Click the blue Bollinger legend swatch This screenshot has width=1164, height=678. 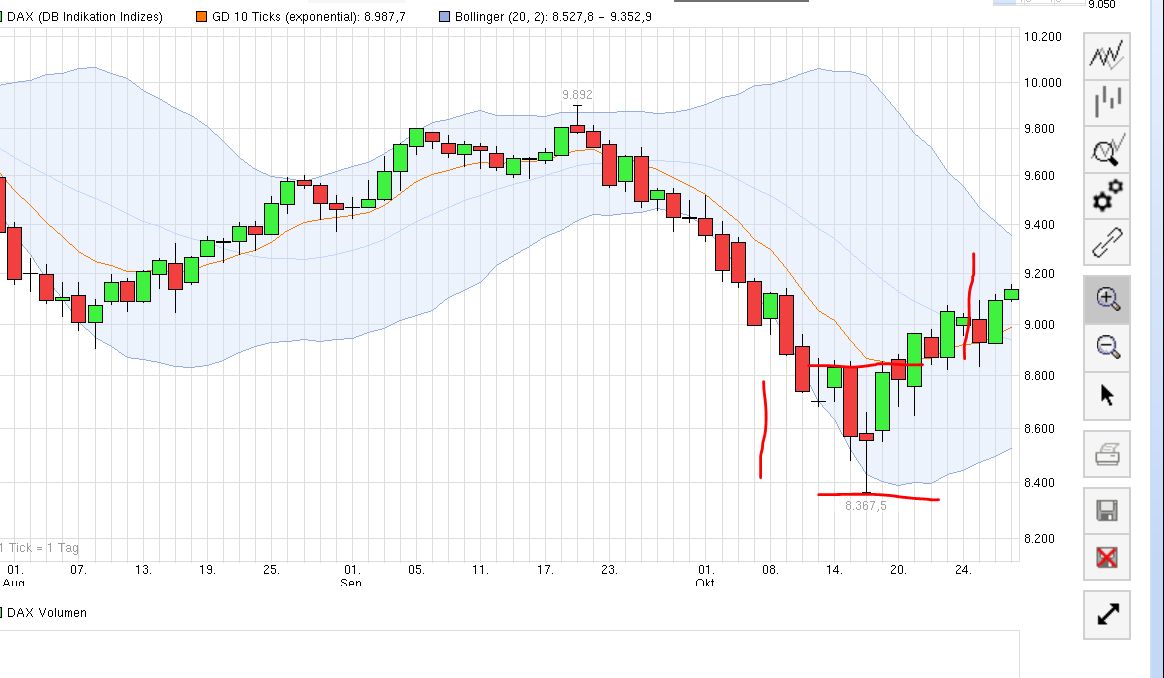pos(444,16)
